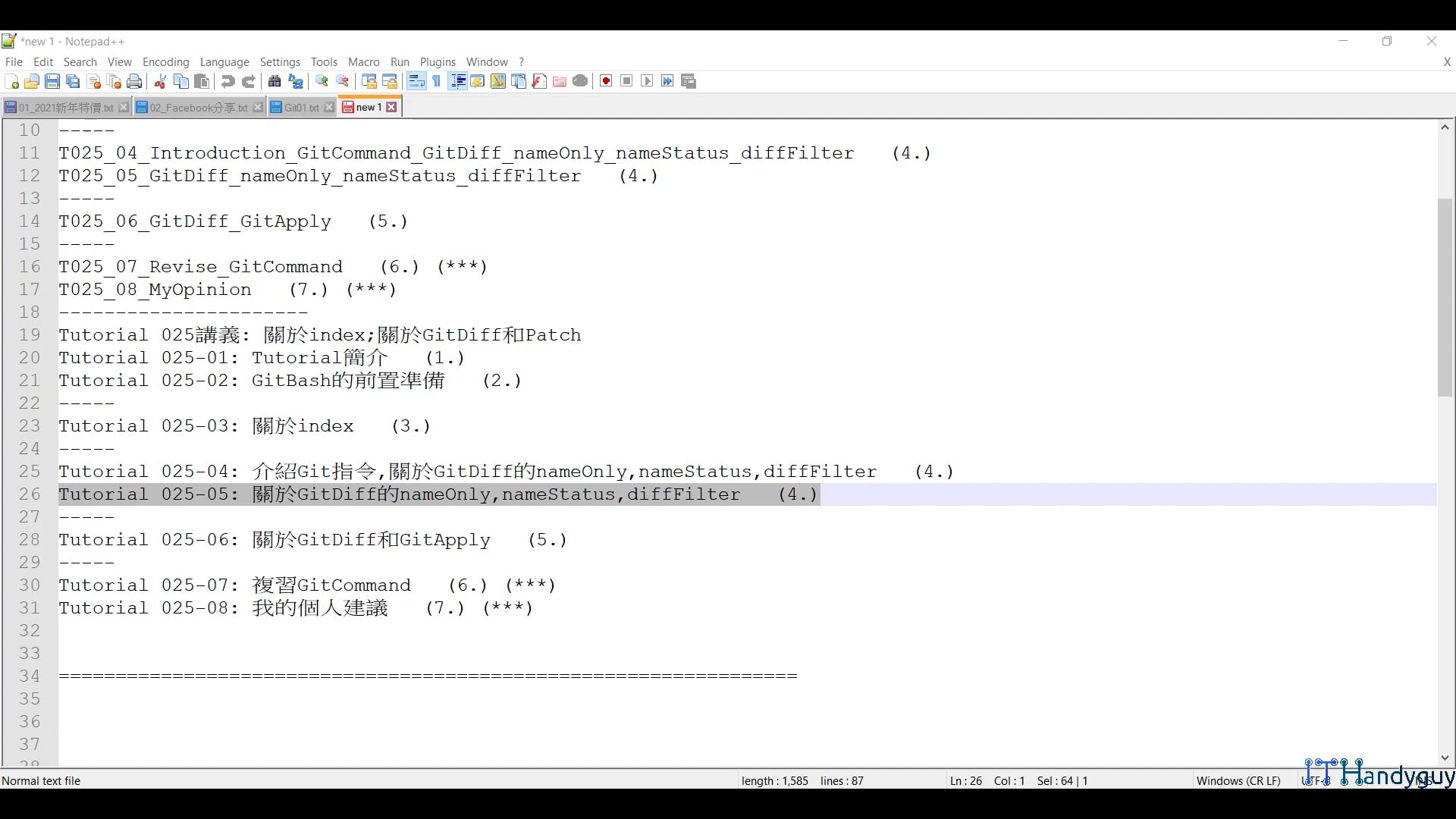Screen dimensions: 1456x819
Task: Open a file using the Open folder icon
Action: click(x=32, y=81)
